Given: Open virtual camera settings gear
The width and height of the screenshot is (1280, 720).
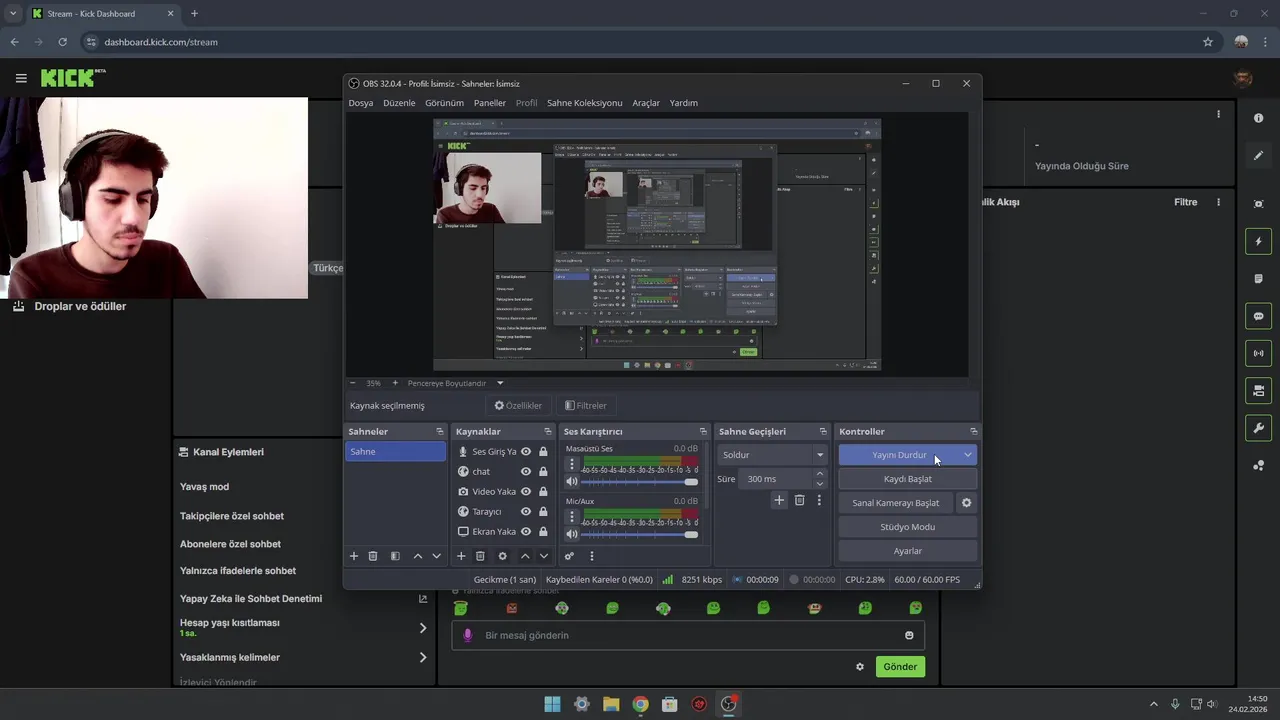Looking at the screenshot, I should click(966, 503).
